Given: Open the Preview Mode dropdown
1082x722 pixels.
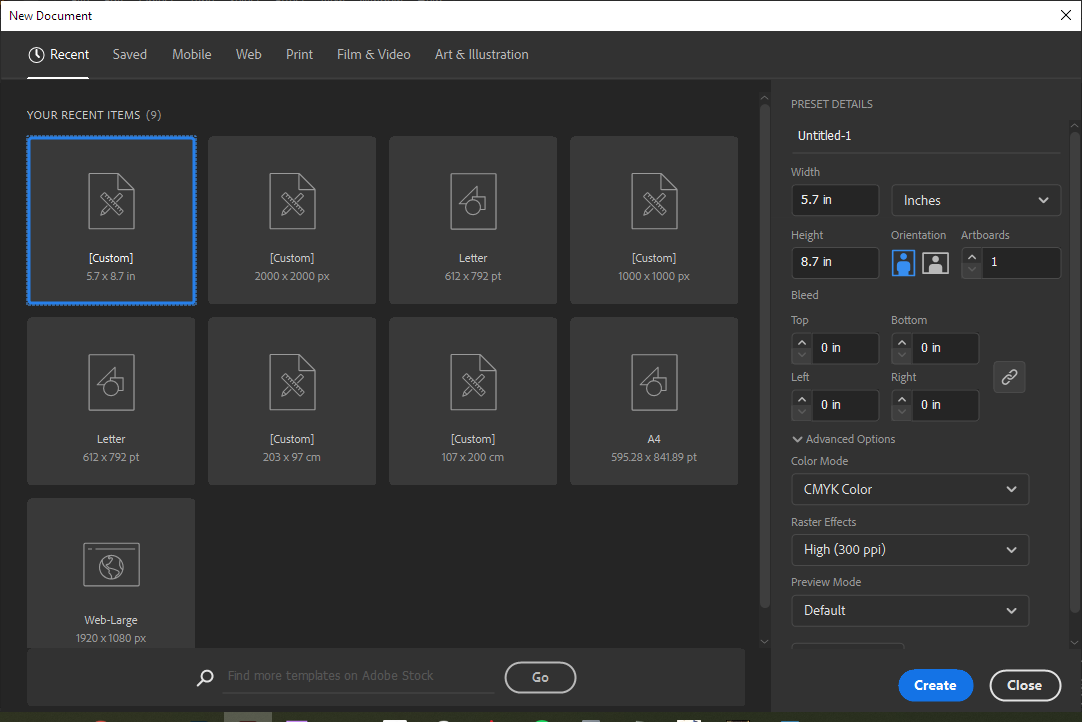Looking at the screenshot, I should pos(909,610).
